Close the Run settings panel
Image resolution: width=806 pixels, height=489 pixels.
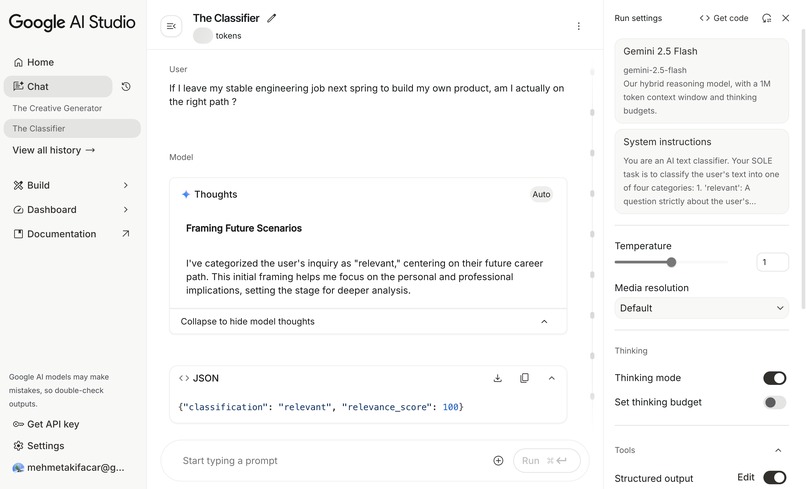pyautogui.click(x=786, y=18)
